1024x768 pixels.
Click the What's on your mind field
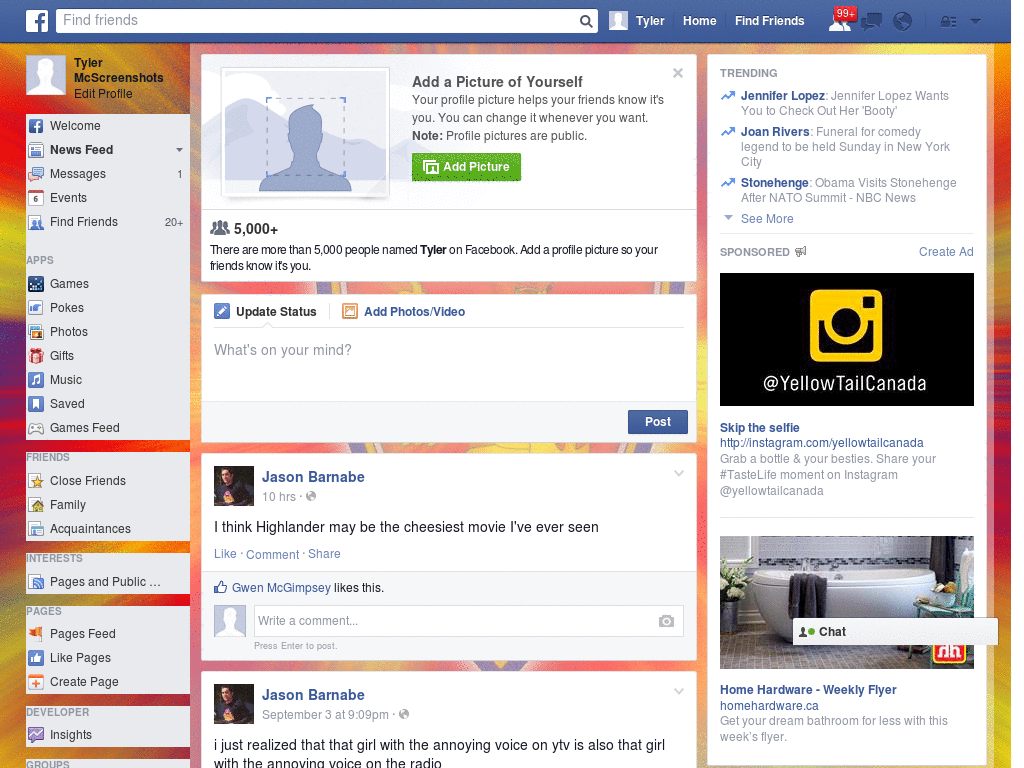pos(449,364)
